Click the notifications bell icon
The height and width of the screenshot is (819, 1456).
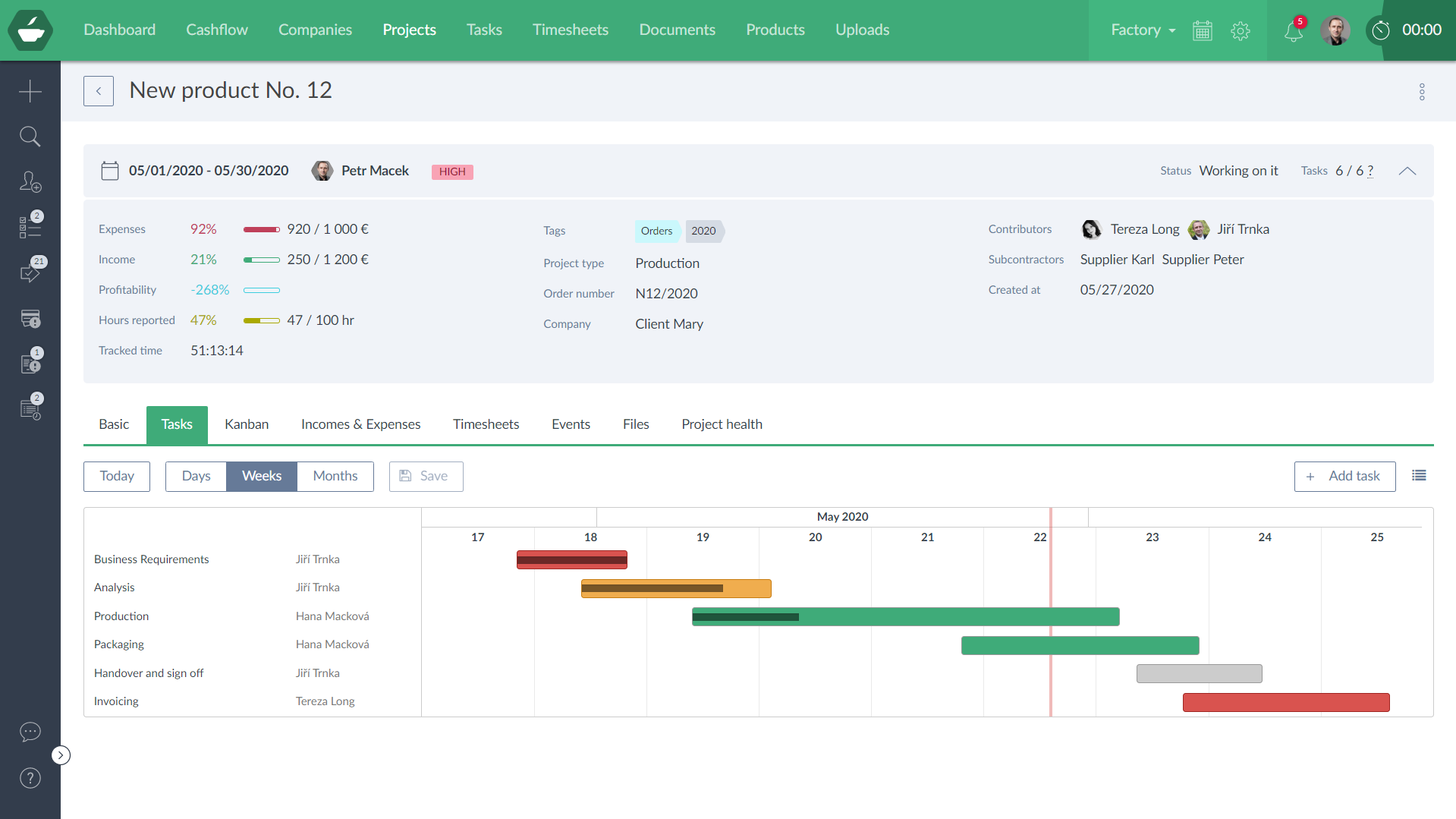pyautogui.click(x=1293, y=31)
